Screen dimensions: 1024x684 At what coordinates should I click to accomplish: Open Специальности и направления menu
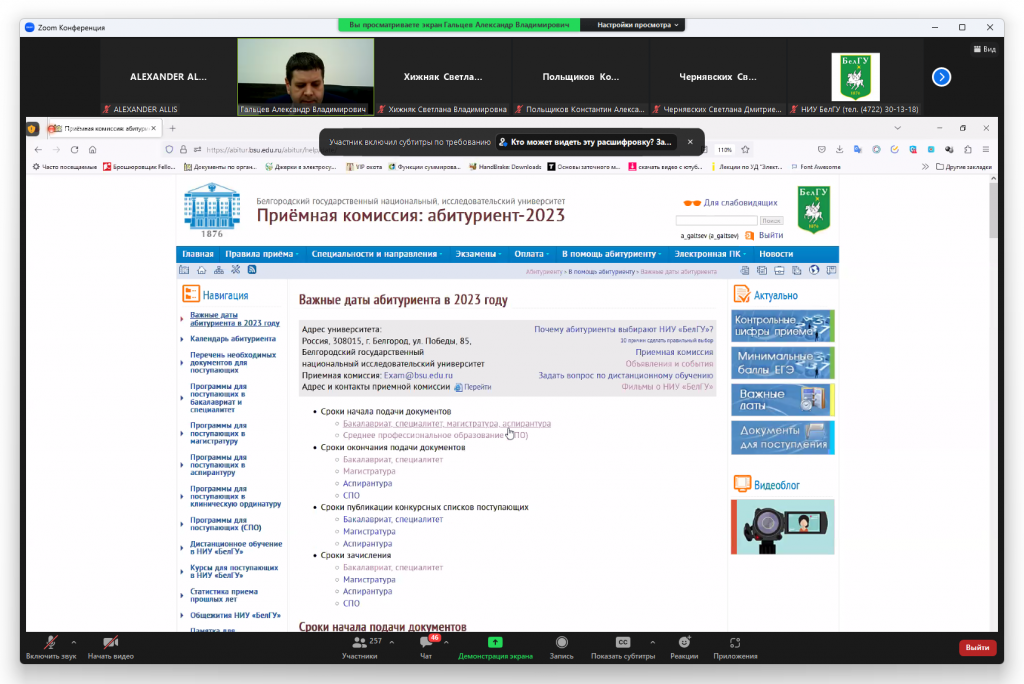pos(376,254)
